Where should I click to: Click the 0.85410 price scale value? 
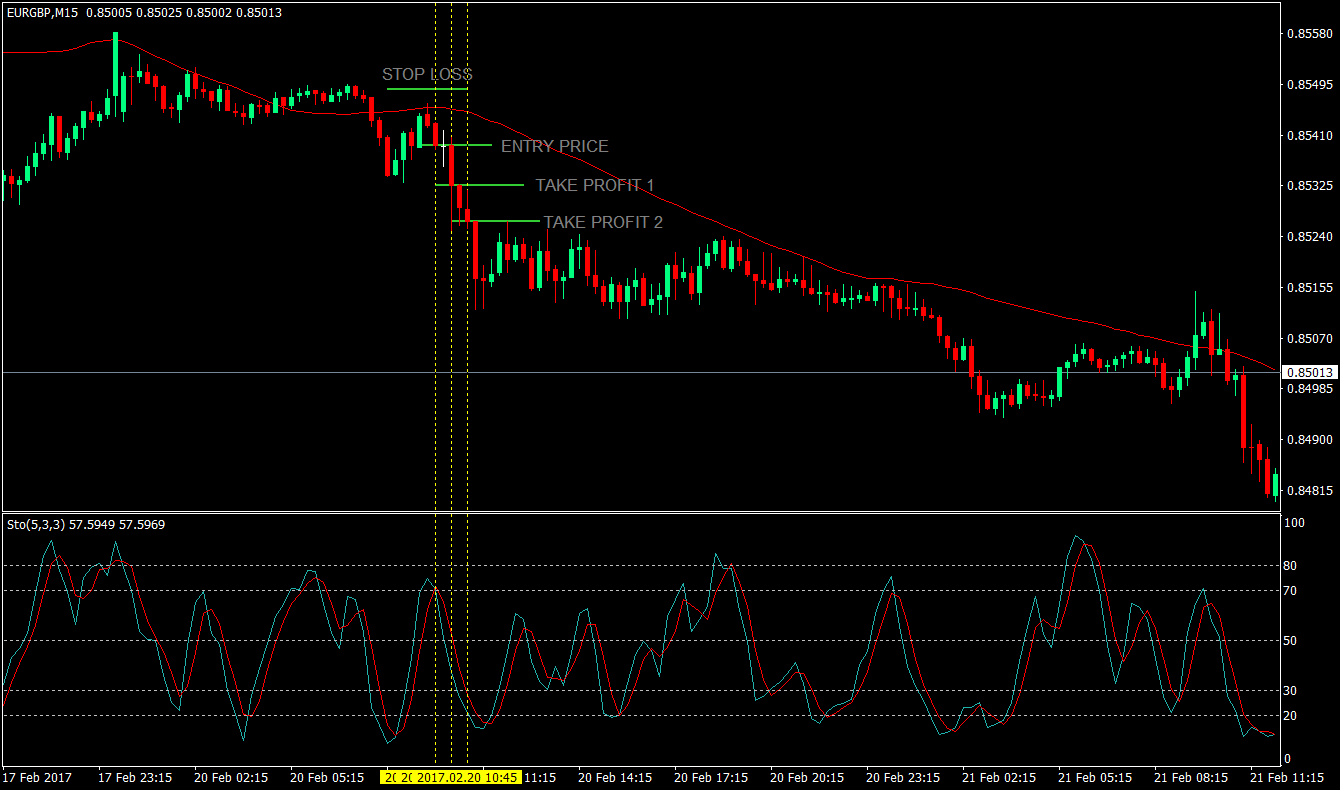coord(1308,136)
